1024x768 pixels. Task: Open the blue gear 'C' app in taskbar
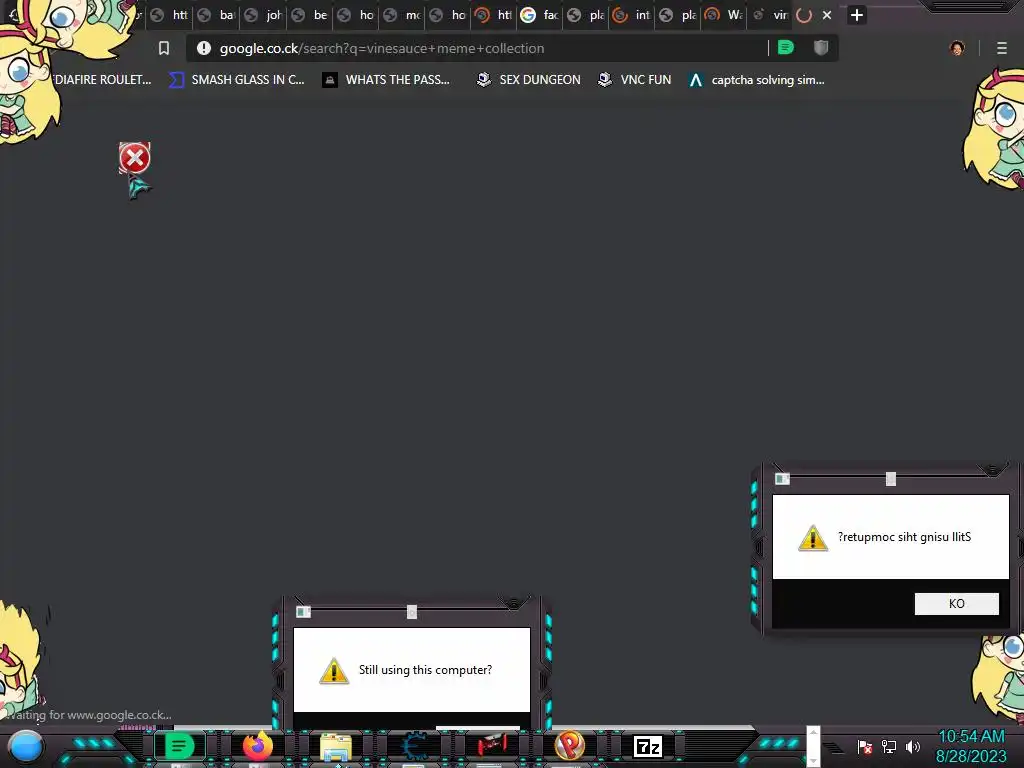pos(414,746)
